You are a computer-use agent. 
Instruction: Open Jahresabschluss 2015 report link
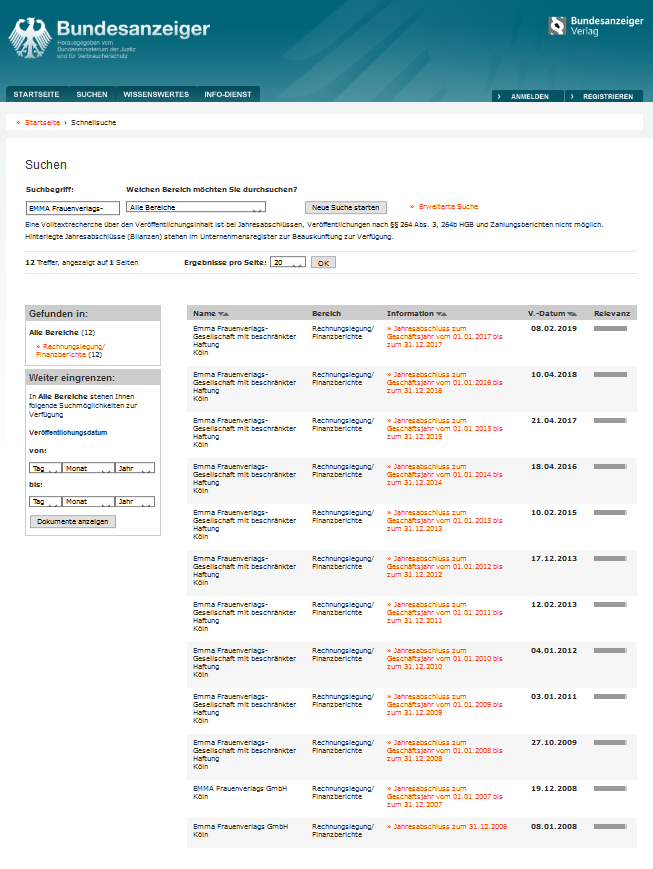point(445,428)
